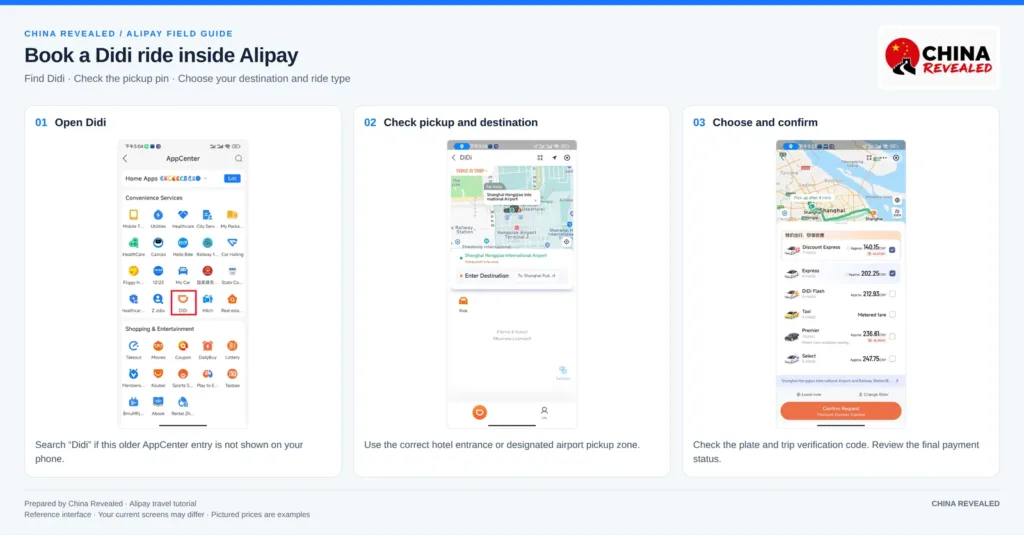Click the Leave note link
The width and height of the screenshot is (1024, 535).
[x=809, y=395]
